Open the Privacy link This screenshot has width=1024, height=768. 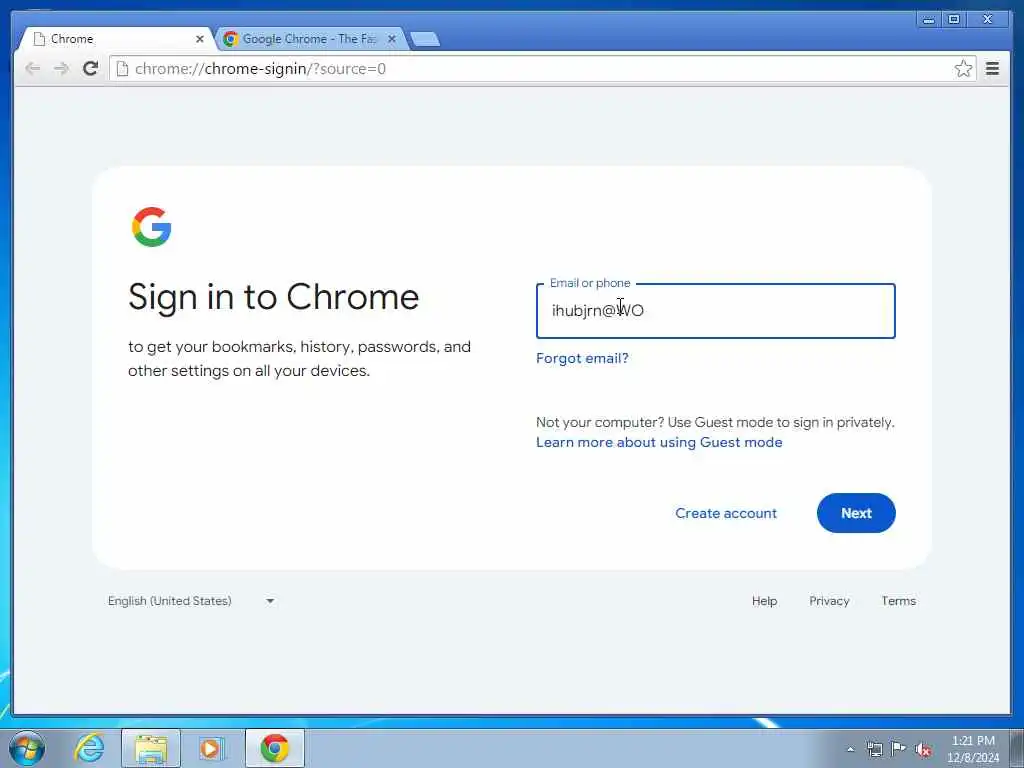pyautogui.click(x=829, y=601)
